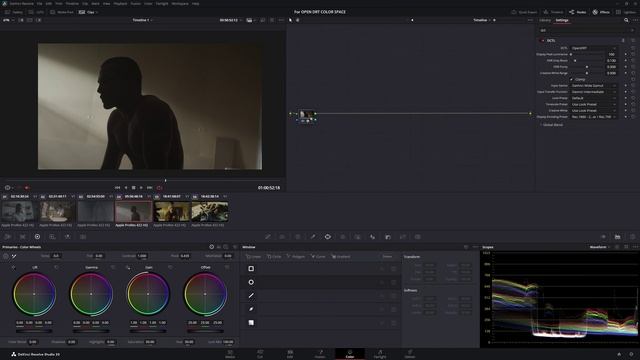Open the DCTL file dropdown
Screen dimensions: 640x360
tap(593, 48)
